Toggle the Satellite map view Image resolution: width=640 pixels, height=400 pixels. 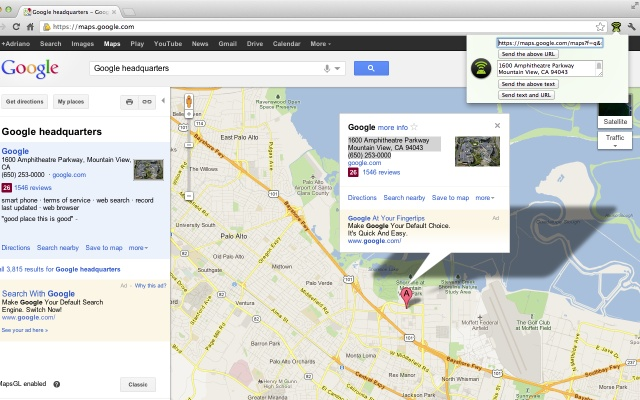[615, 121]
